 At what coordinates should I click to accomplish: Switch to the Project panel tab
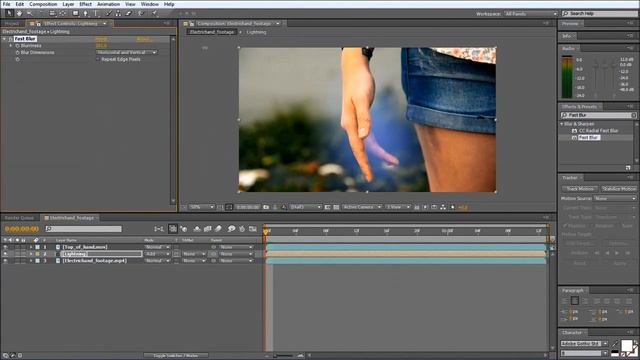click(x=12, y=24)
